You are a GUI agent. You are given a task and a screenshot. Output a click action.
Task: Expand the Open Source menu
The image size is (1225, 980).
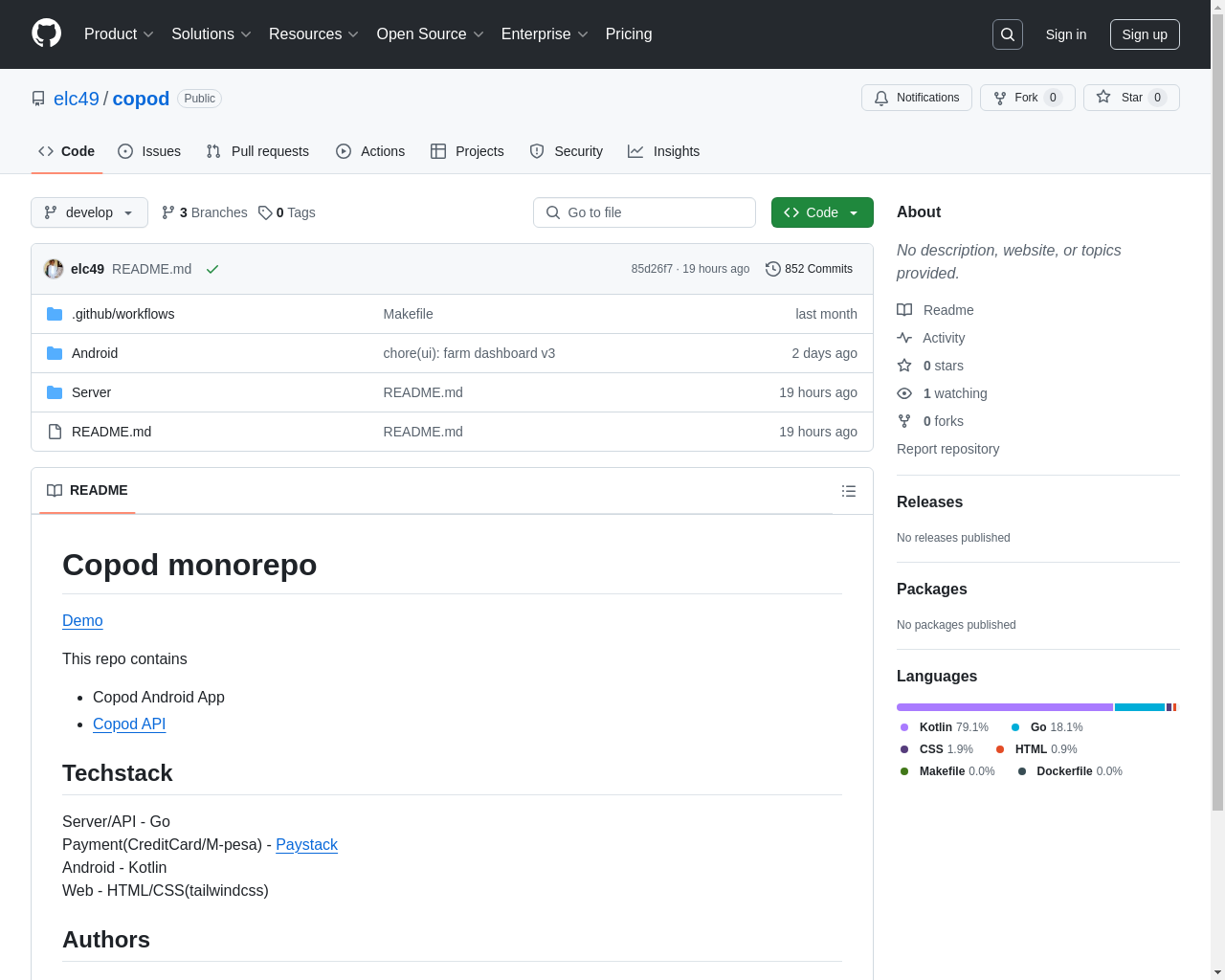431,34
